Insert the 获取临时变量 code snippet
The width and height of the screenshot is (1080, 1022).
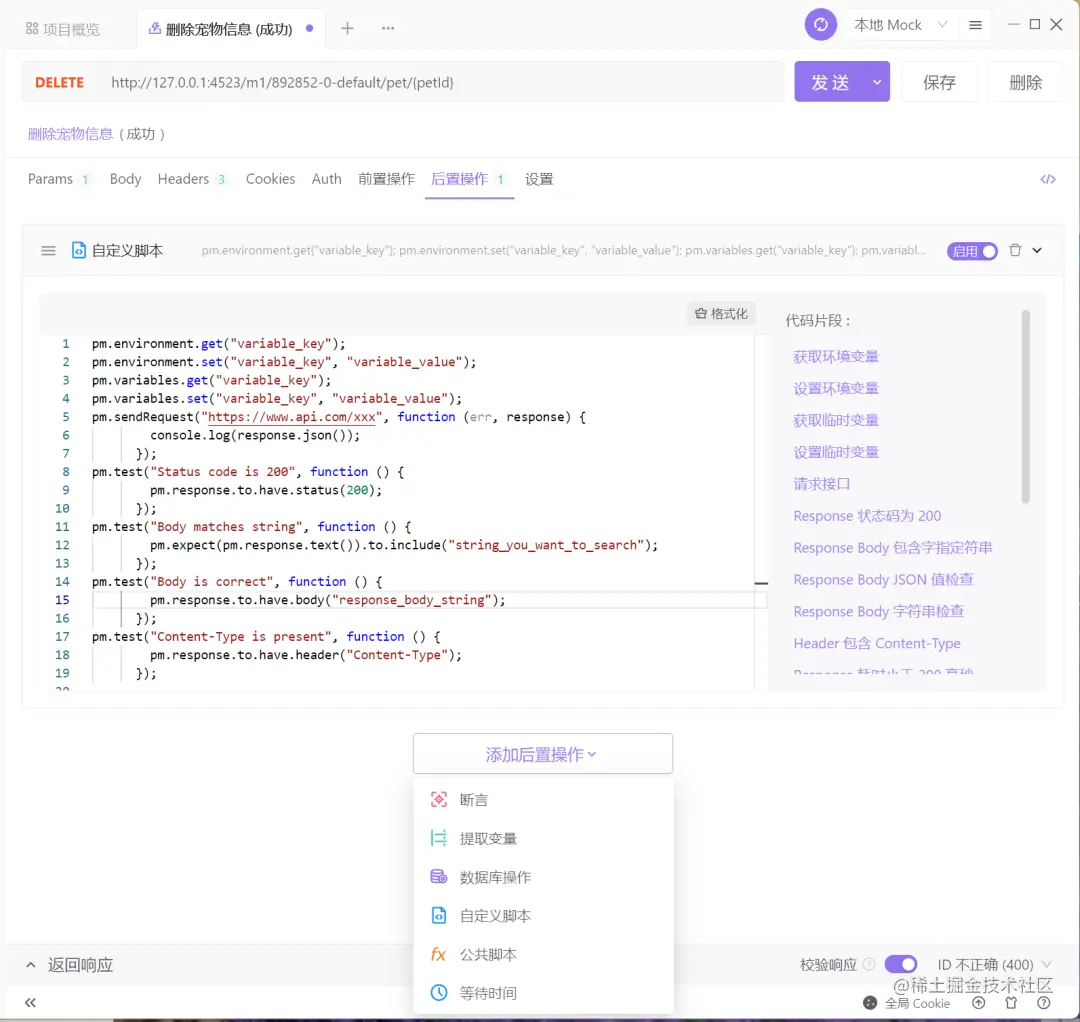[x=835, y=420]
